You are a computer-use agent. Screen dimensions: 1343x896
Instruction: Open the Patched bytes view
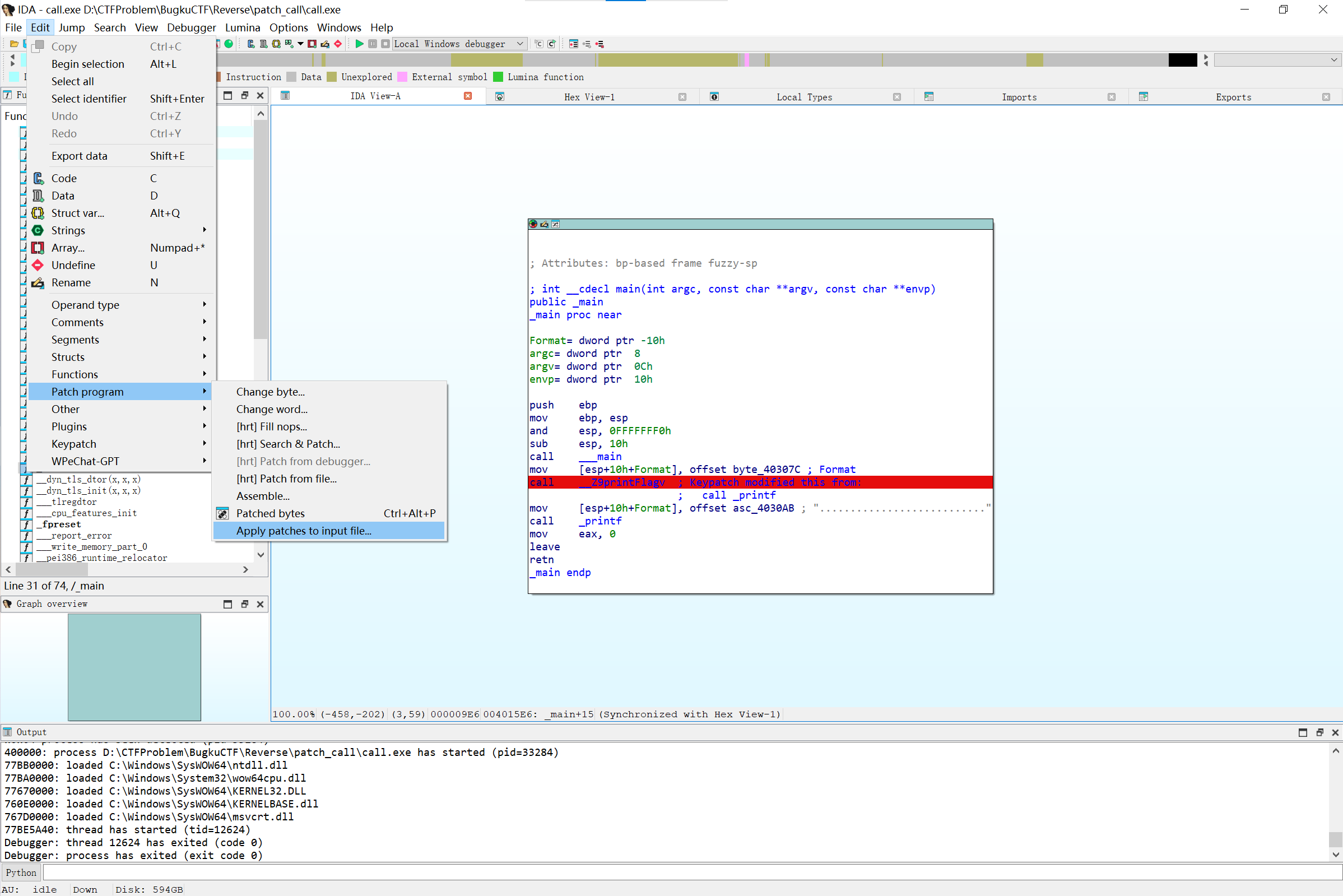pos(269,513)
